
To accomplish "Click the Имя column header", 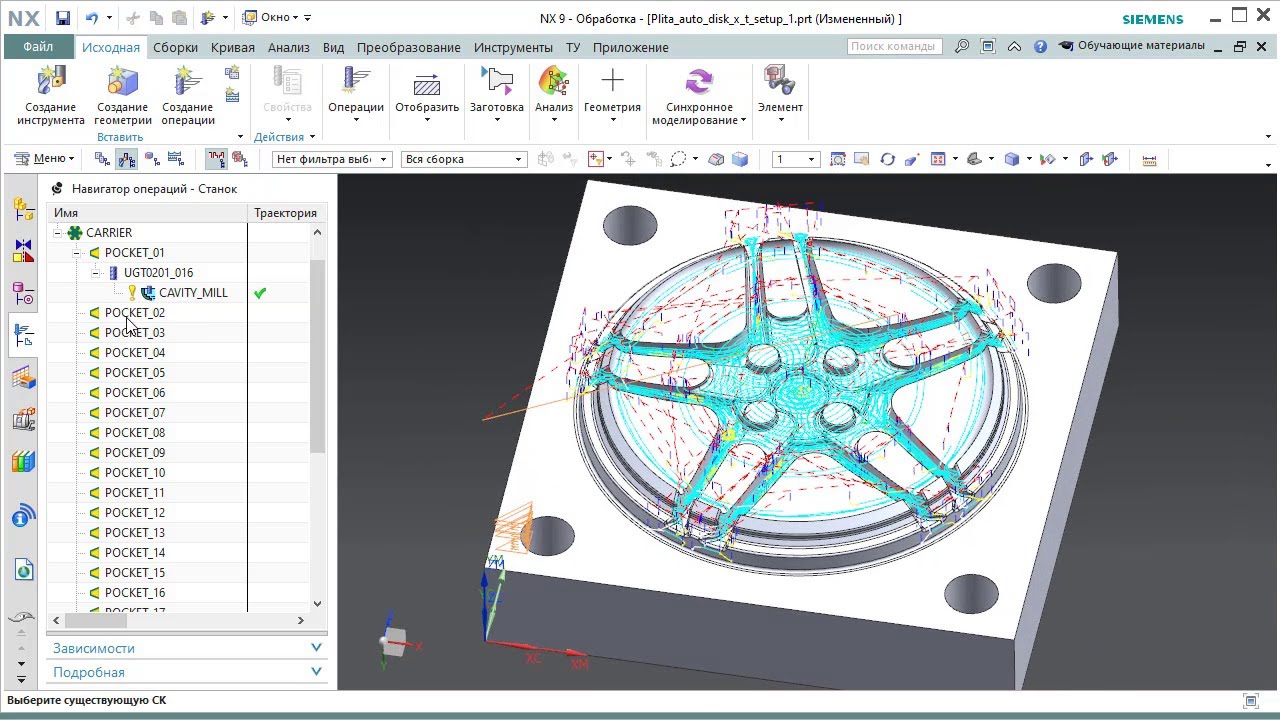I will 147,213.
